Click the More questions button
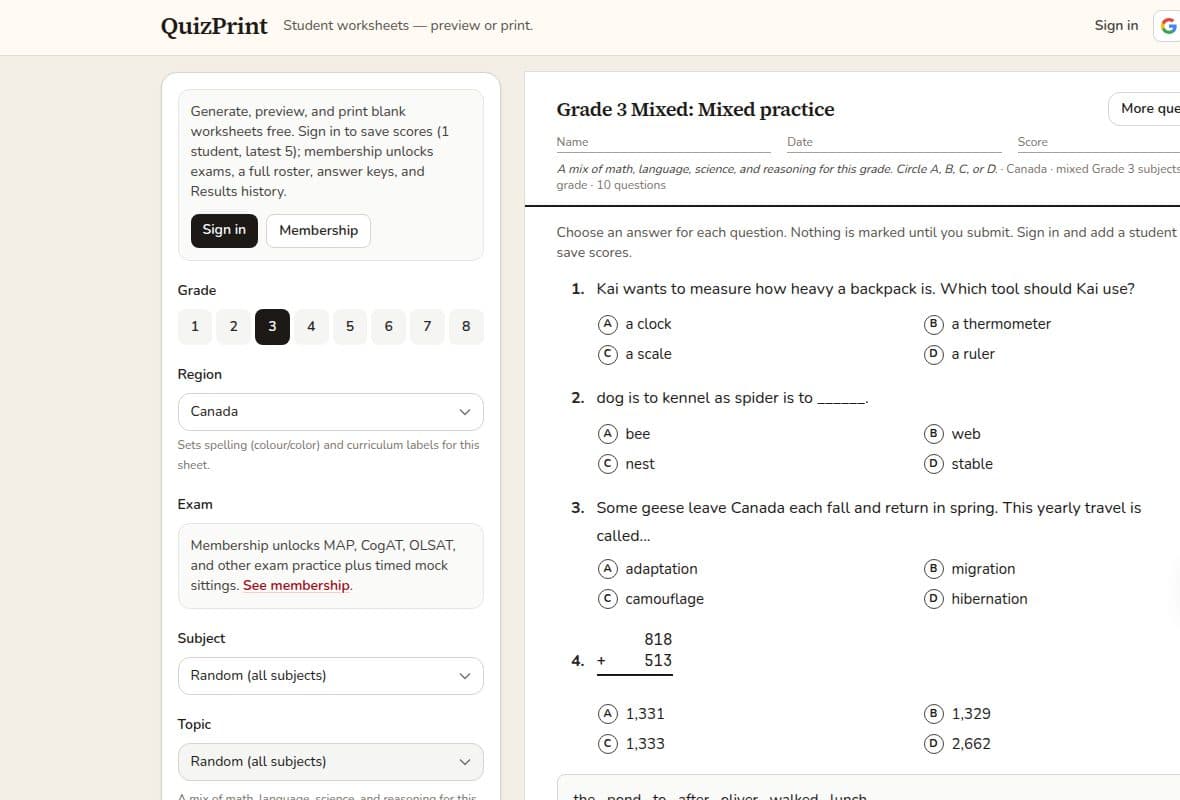Screen dimensions: 1180x800 1144,108
